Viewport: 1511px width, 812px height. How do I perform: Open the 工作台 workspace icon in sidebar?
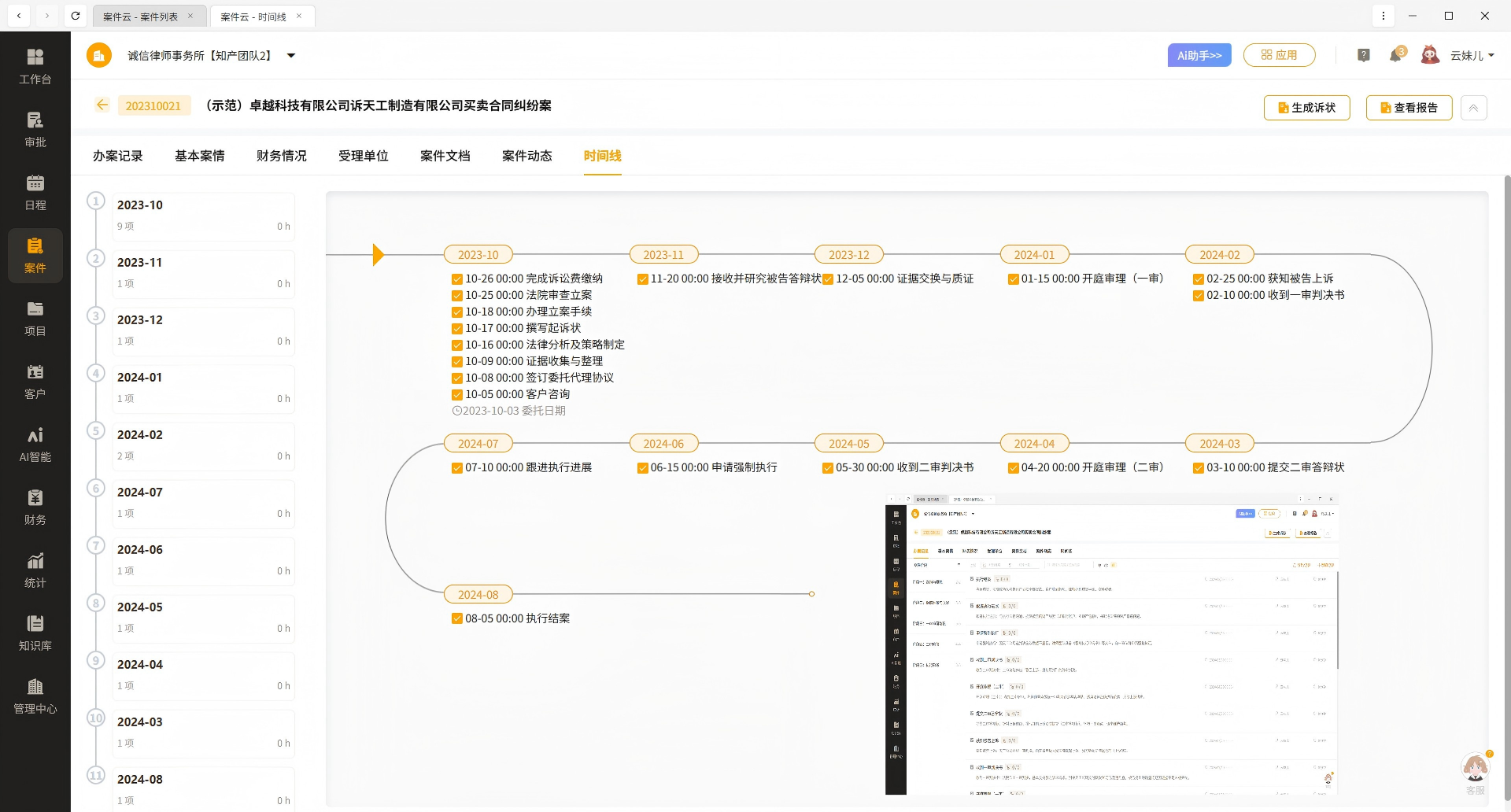tap(35, 66)
